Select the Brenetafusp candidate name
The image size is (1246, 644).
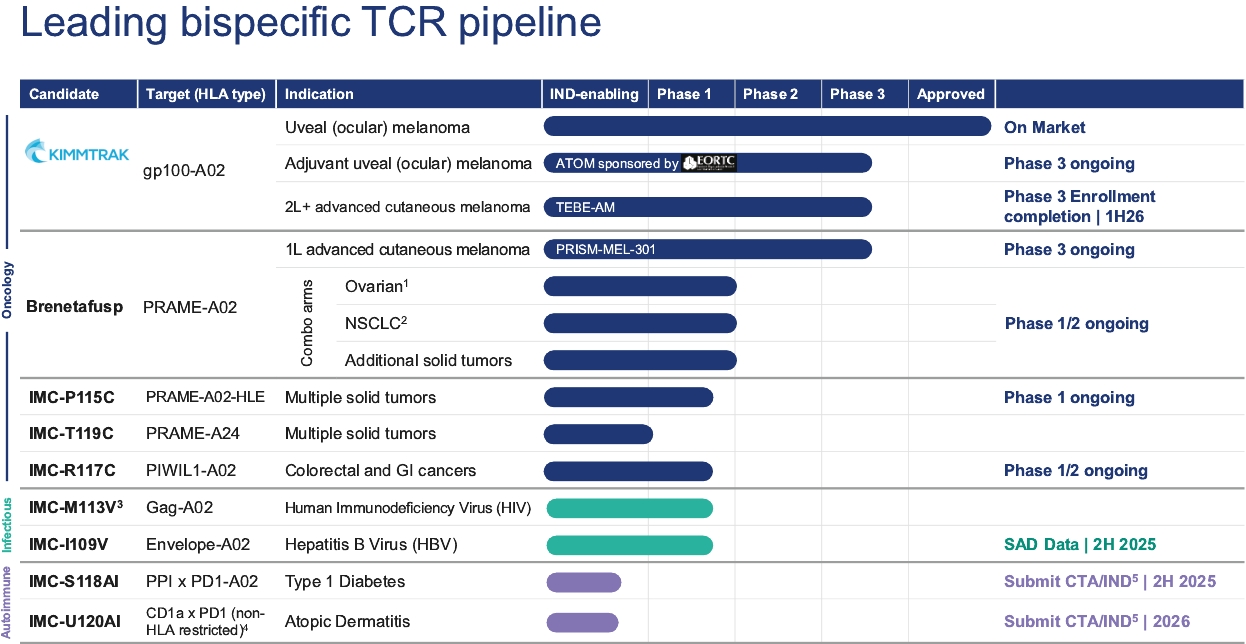point(76,307)
